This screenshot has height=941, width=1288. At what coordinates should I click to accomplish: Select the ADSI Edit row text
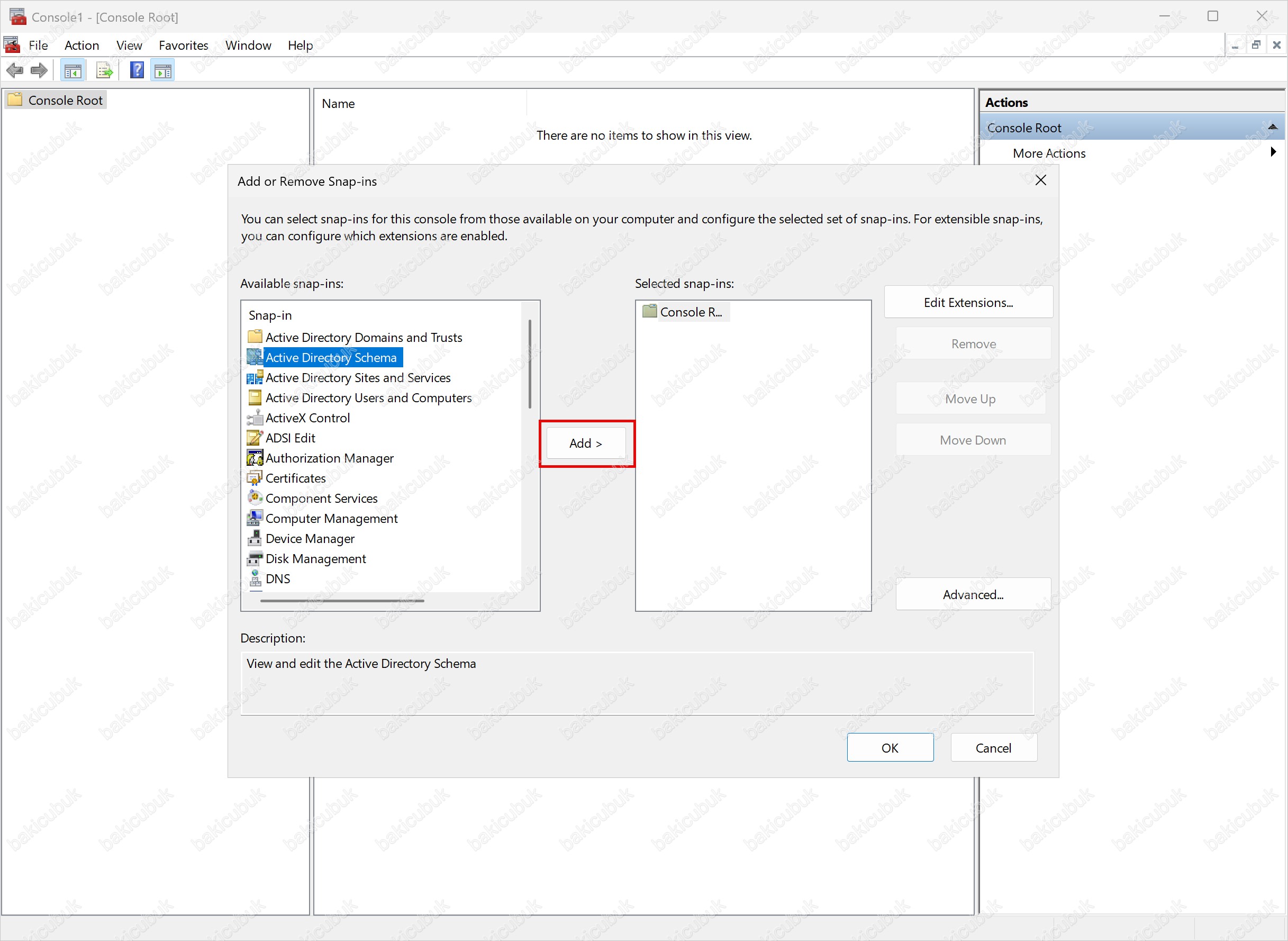coord(291,438)
